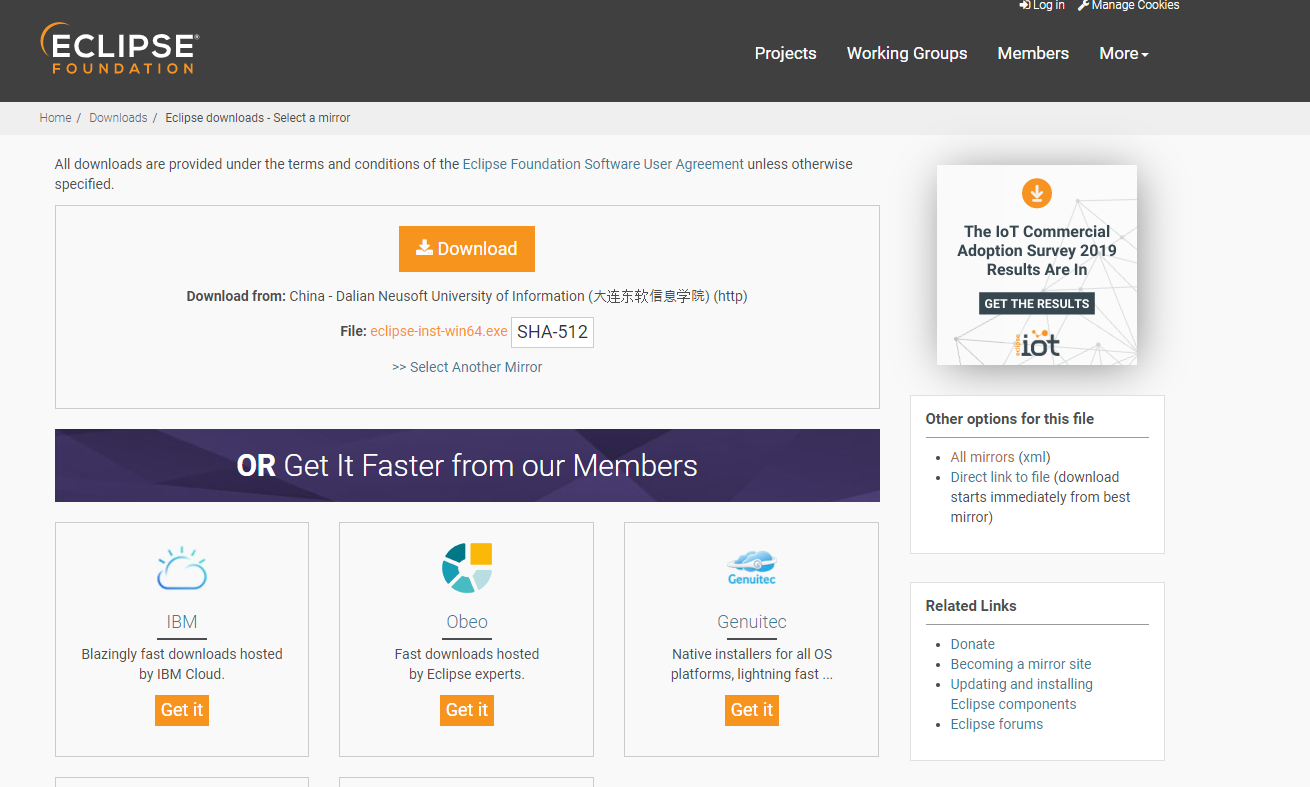Open Becoming a mirror site link
The image size is (1310, 787).
click(x=1021, y=664)
